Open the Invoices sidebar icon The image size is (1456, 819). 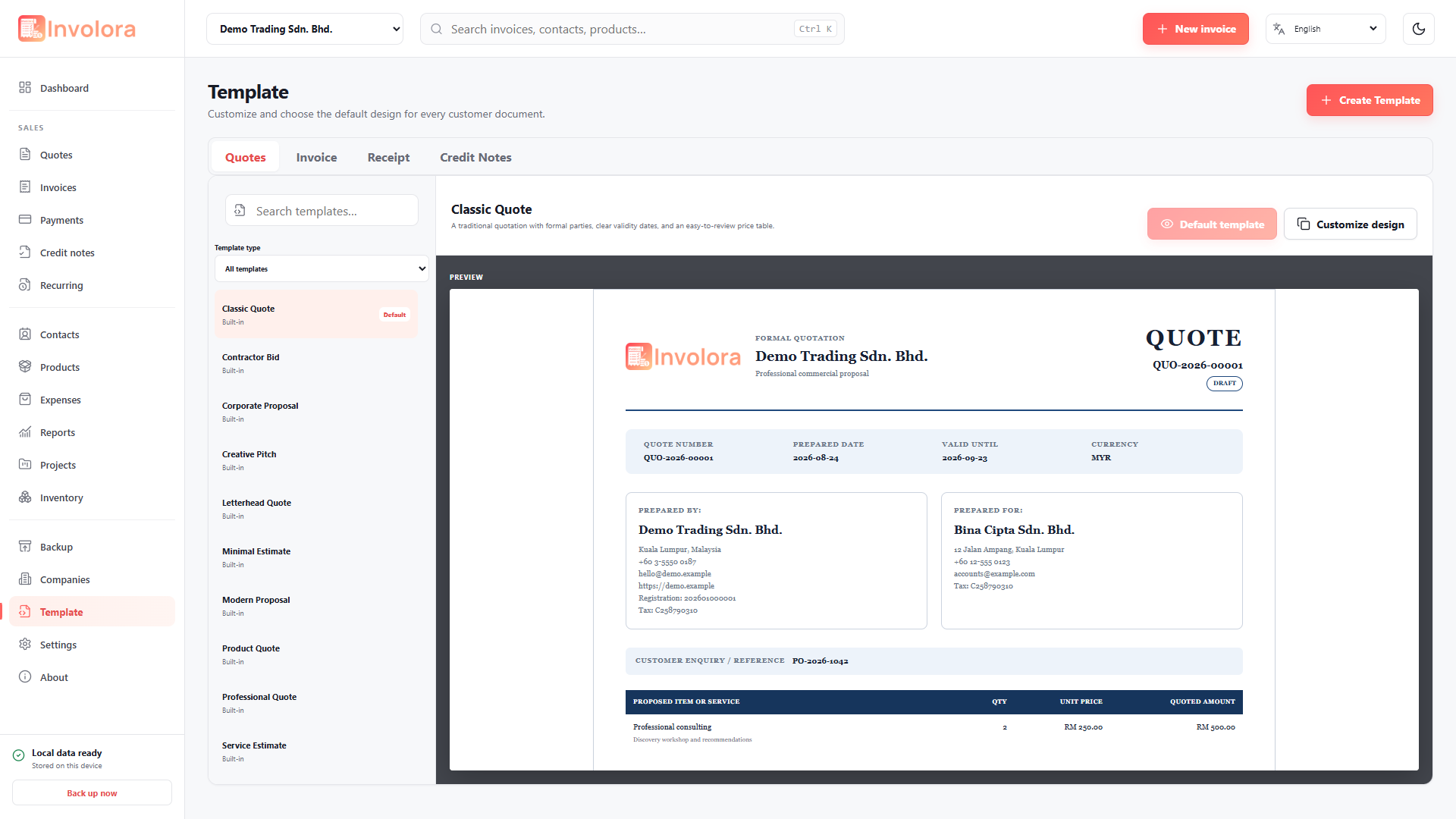point(25,187)
